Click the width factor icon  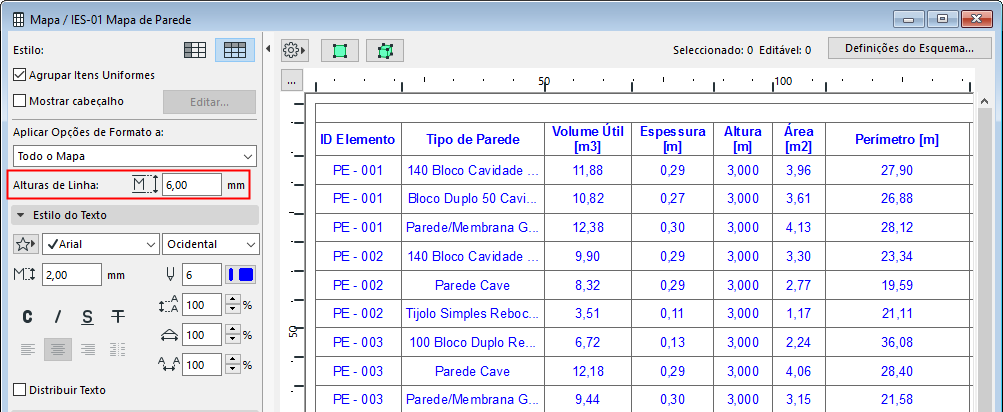click(x=168, y=334)
